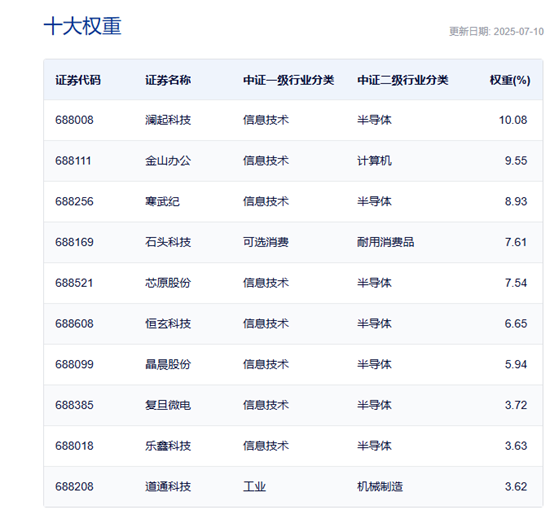The image size is (554, 532).
Task: Select security code 688208
Action: pos(75,486)
